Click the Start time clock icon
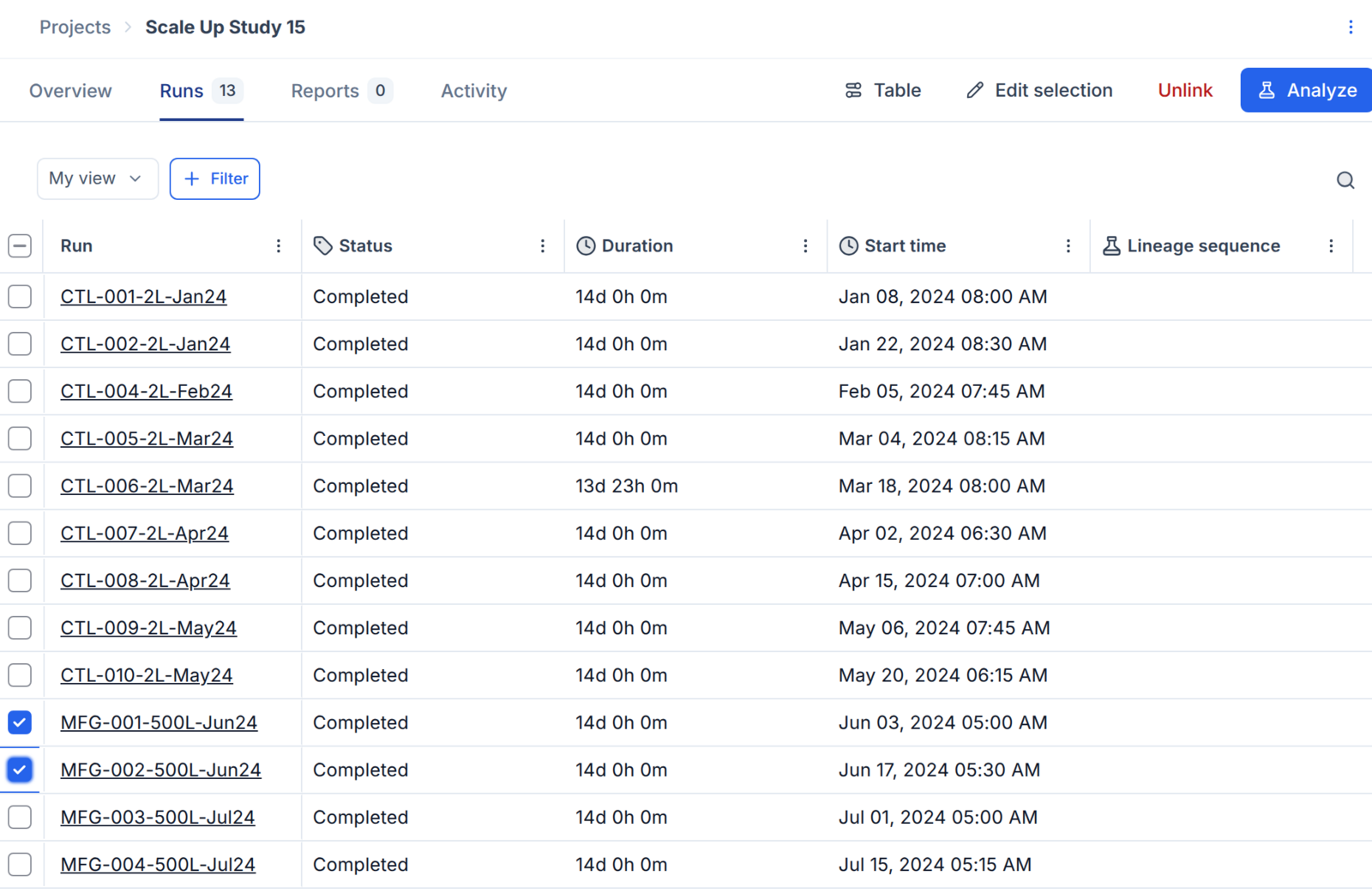The height and width of the screenshot is (894, 1372). 848,246
